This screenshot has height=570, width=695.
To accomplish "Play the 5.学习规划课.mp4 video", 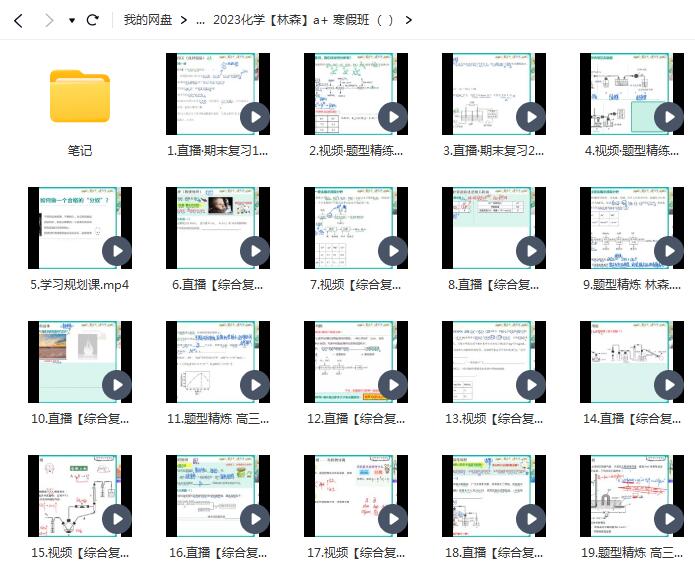I will point(117,251).
